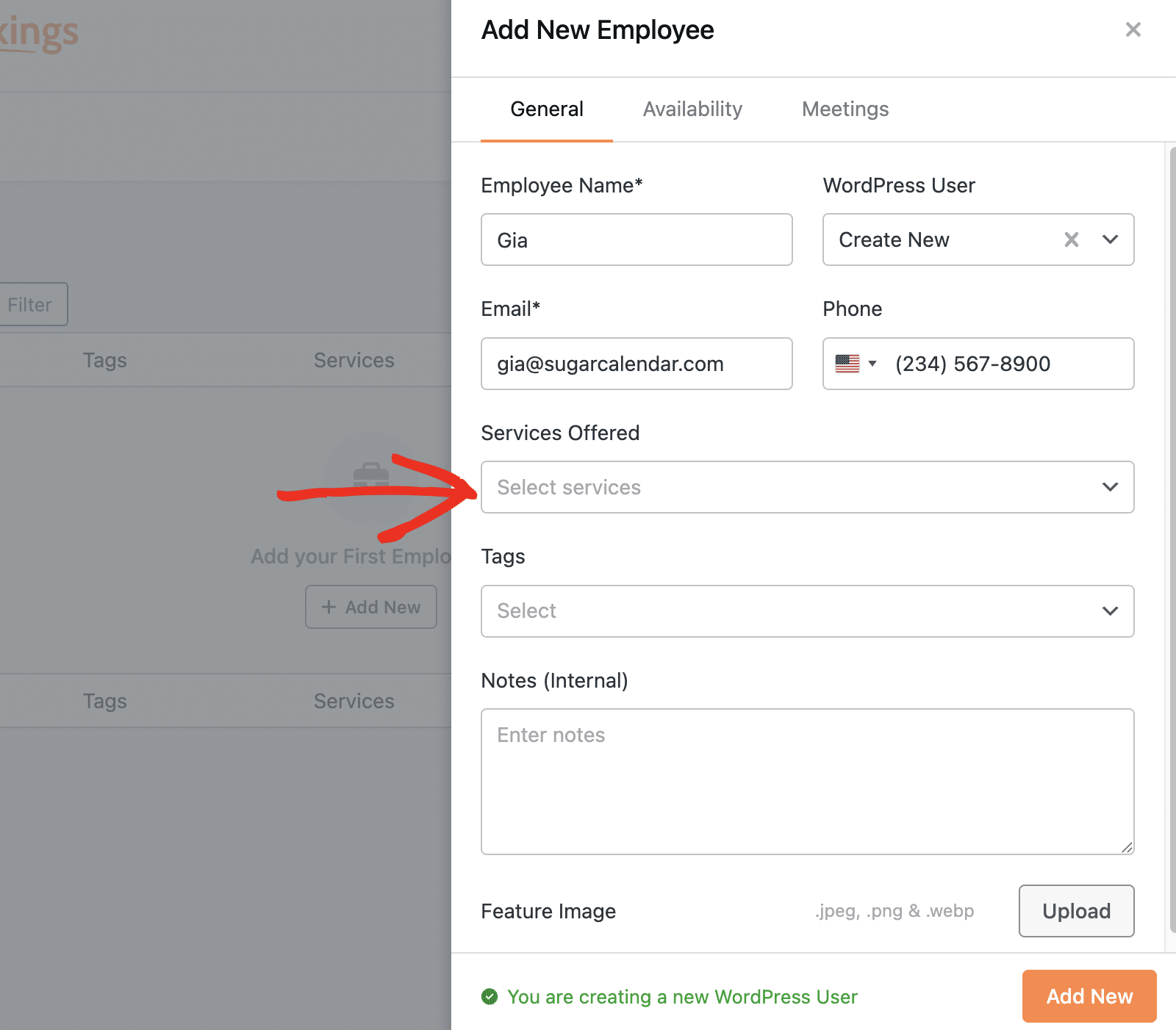Open the country flag selector in Phone
The width and height of the screenshot is (1176, 1030).
pos(856,364)
